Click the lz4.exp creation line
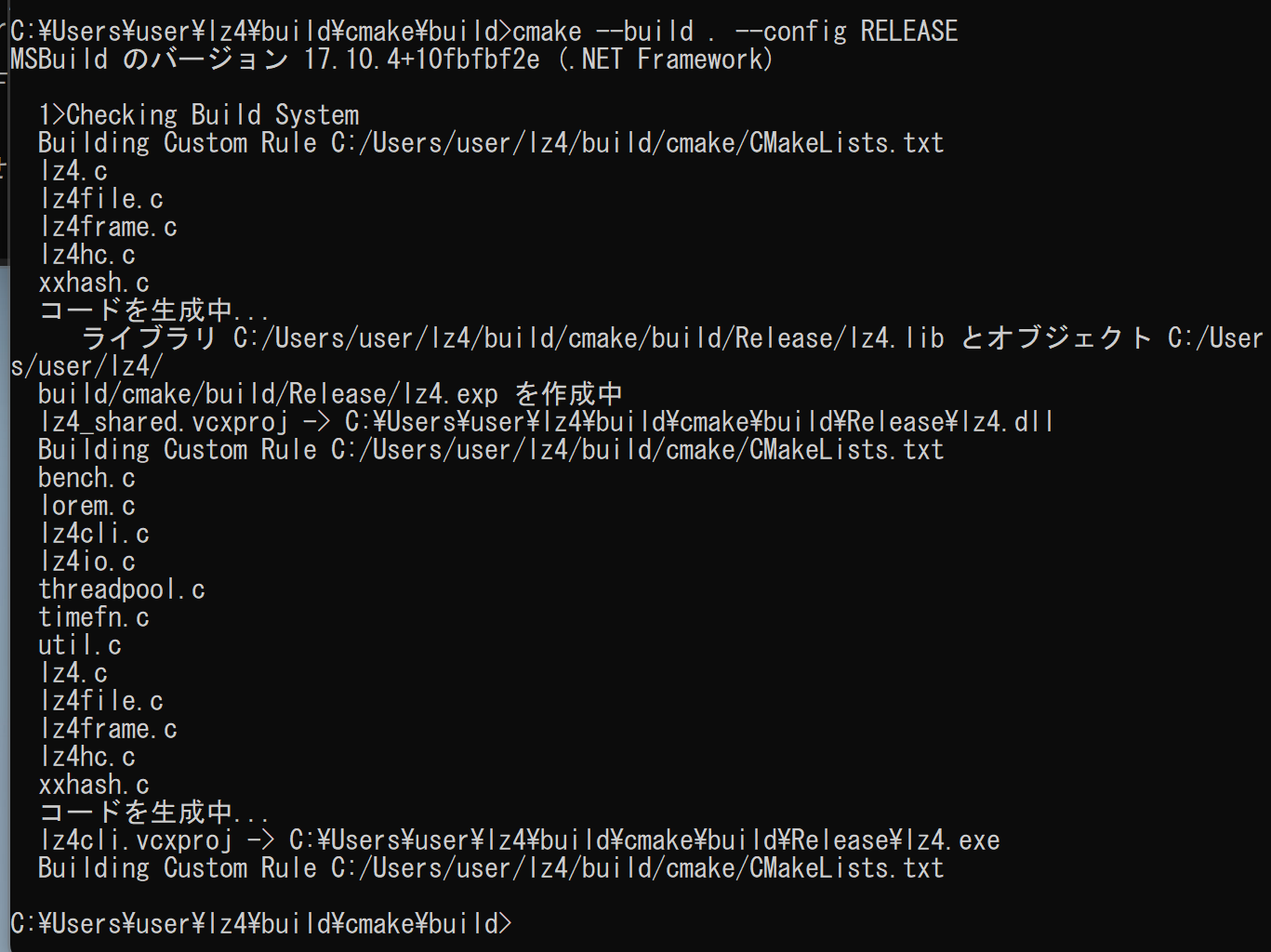The height and width of the screenshot is (952, 1271). point(330,393)
